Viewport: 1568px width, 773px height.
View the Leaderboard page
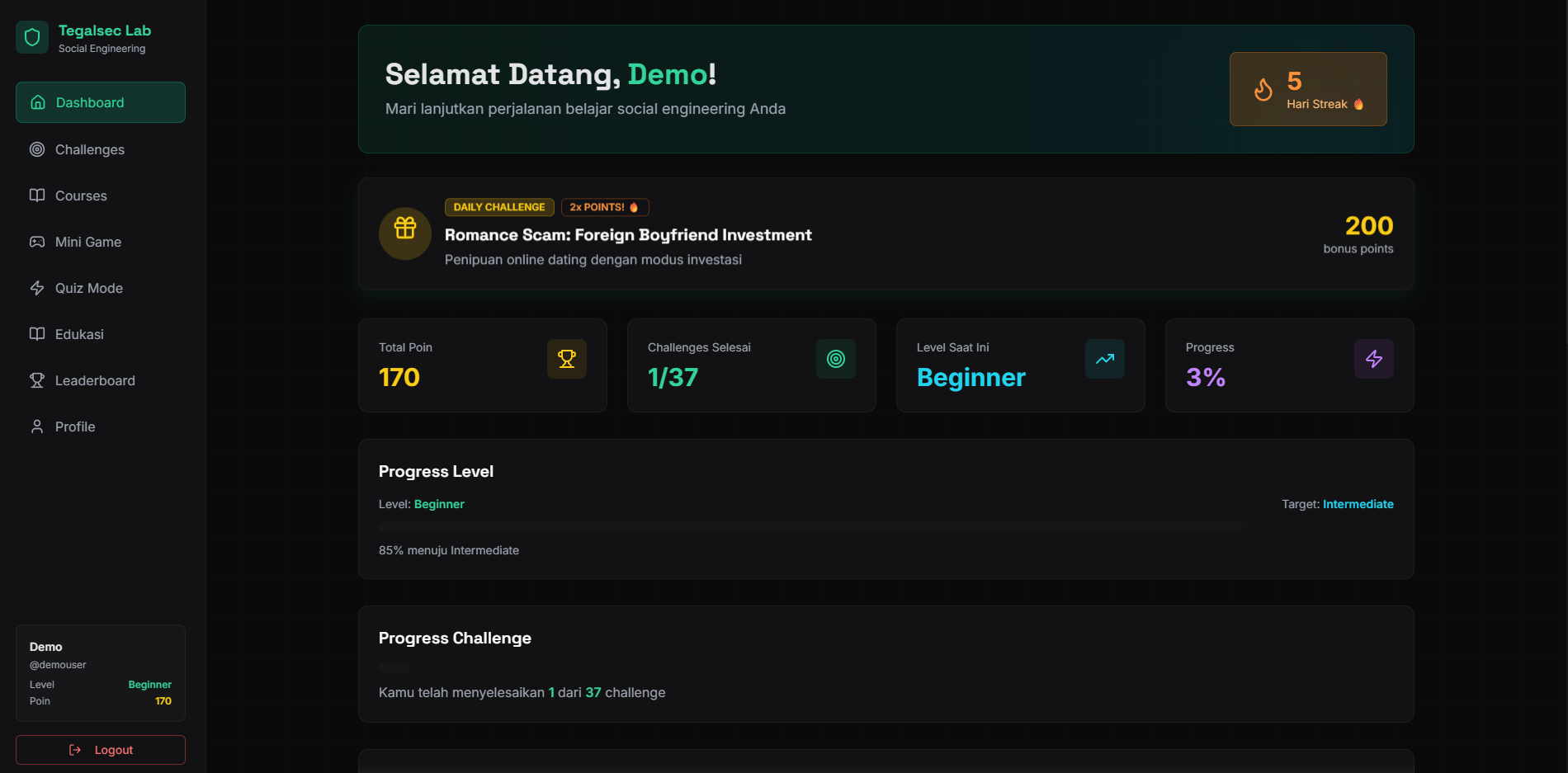tap(95, 380)
